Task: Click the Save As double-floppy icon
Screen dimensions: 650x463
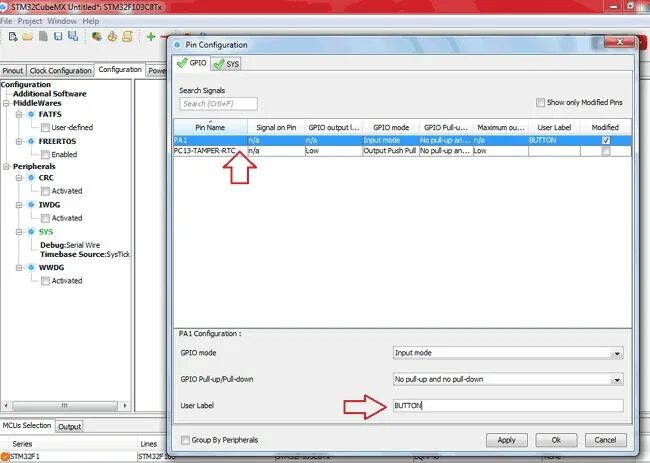Action: [73, 36]
